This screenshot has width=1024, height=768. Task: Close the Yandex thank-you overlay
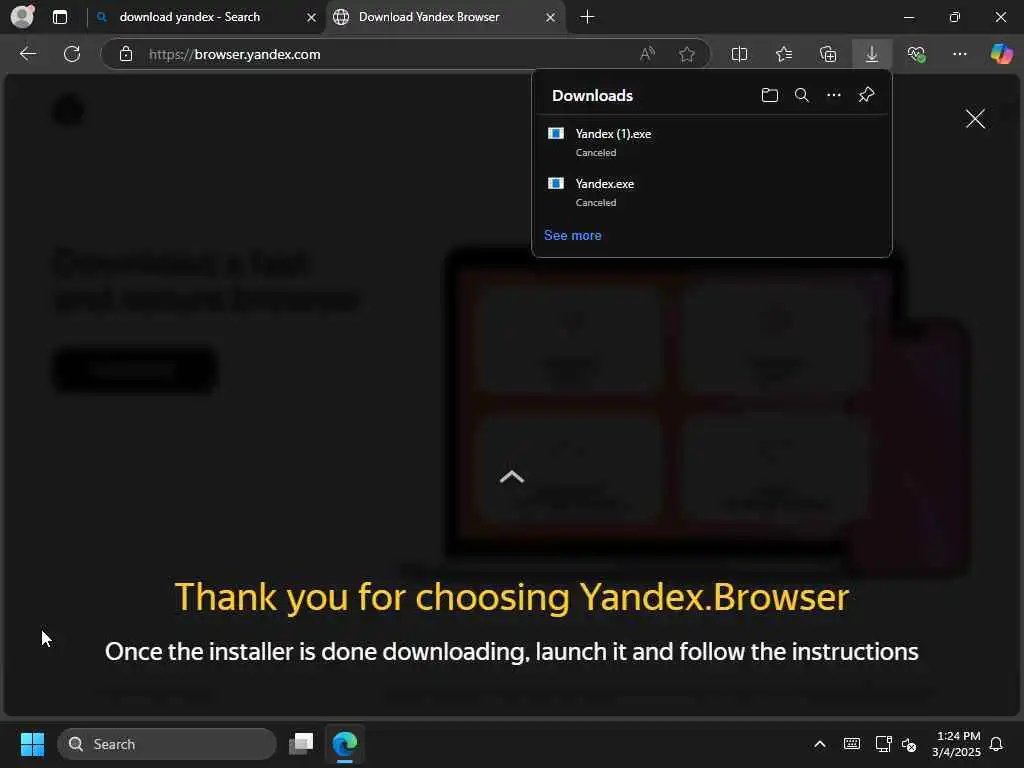click(975, 118)
